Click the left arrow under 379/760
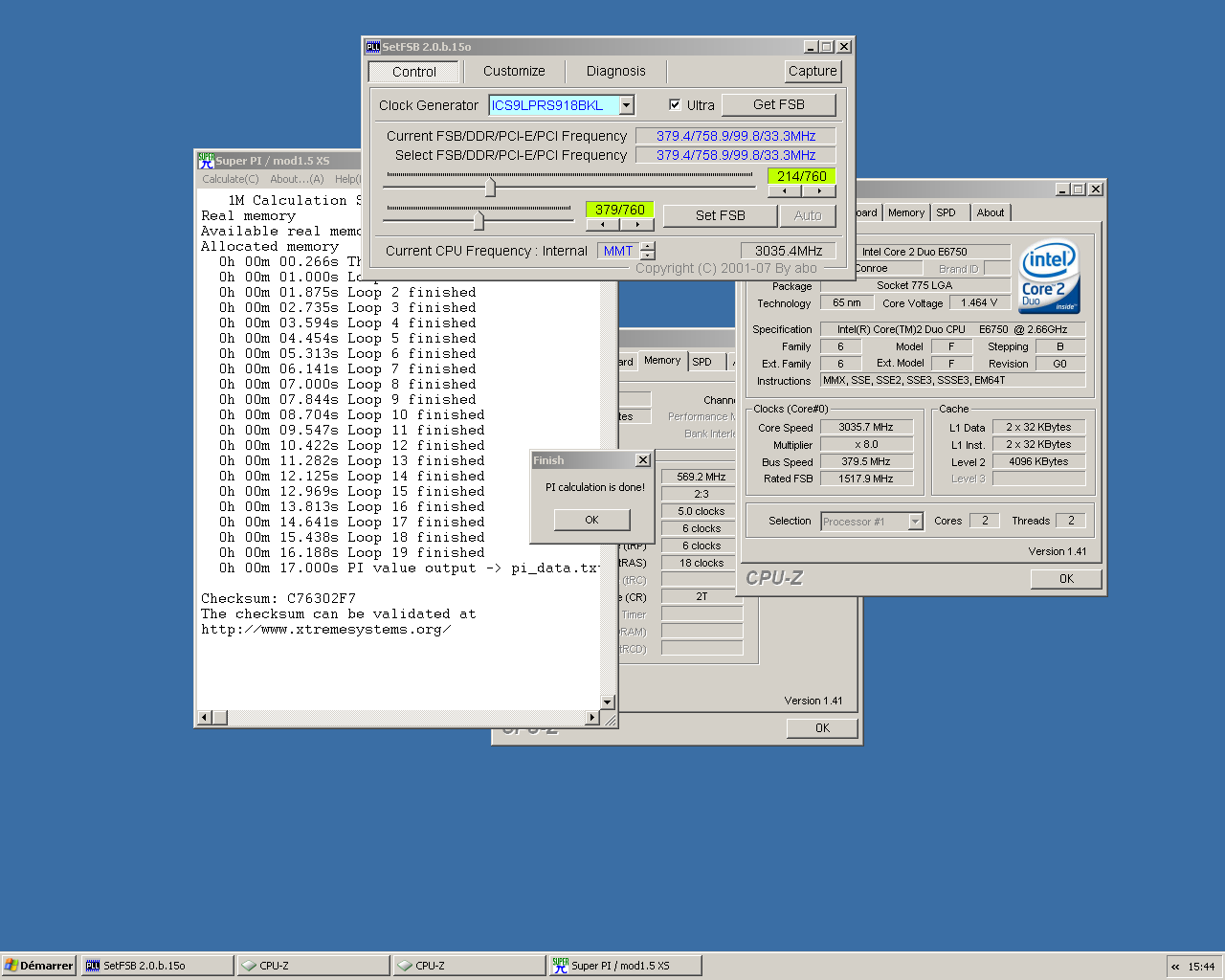This screenshot has height=980, width=1225. [603, 225]
